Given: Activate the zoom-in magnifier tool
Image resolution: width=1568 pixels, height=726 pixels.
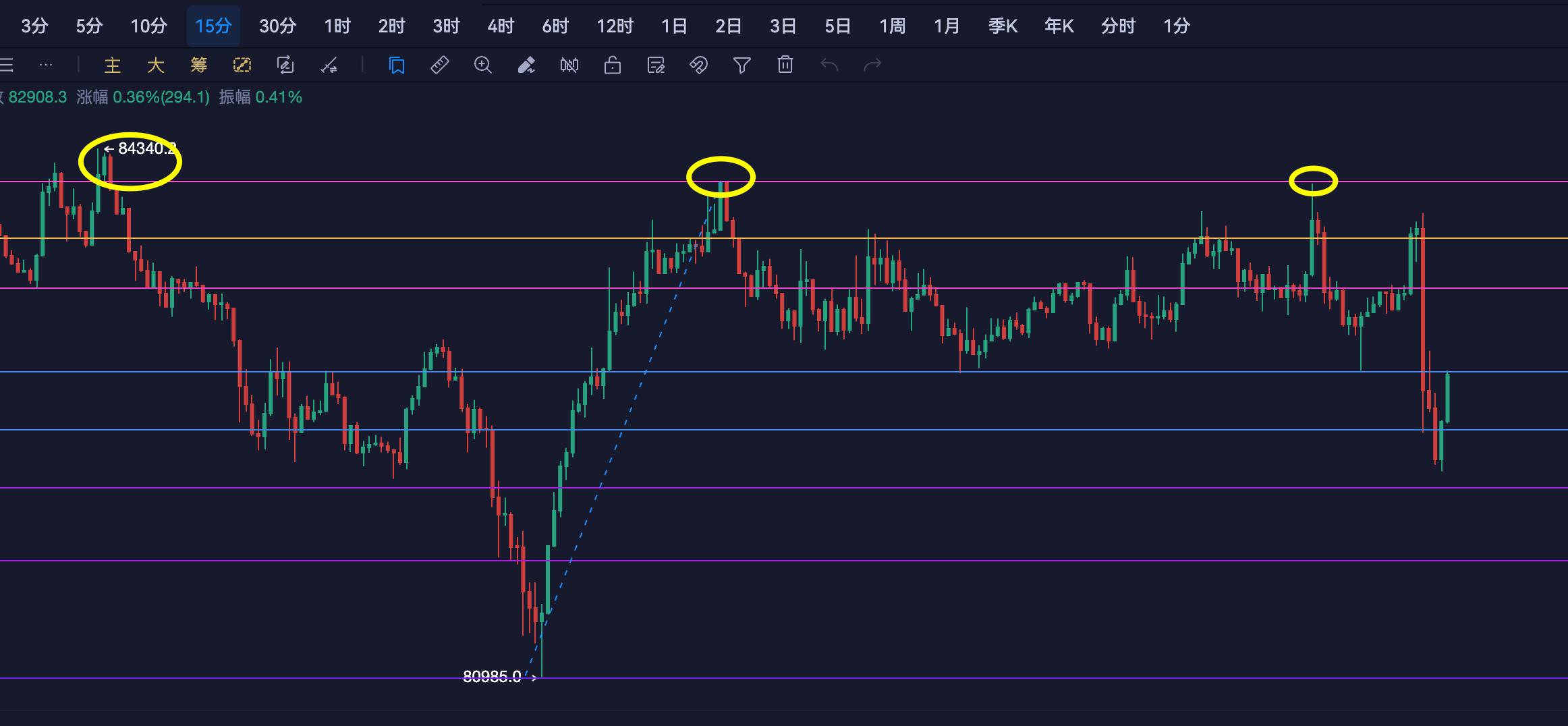Looking at the screenshot, I should click(483, 65).
